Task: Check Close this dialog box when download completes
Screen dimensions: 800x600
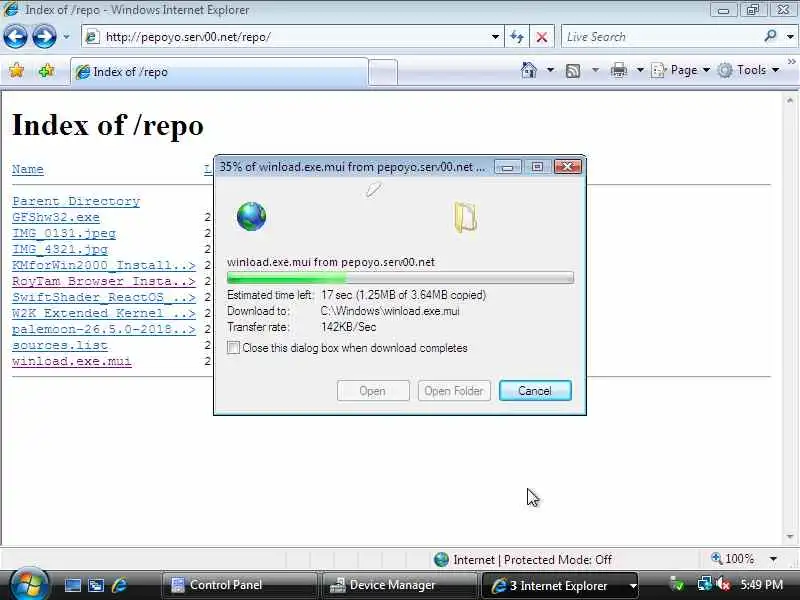Action: (x=233, y=348)
